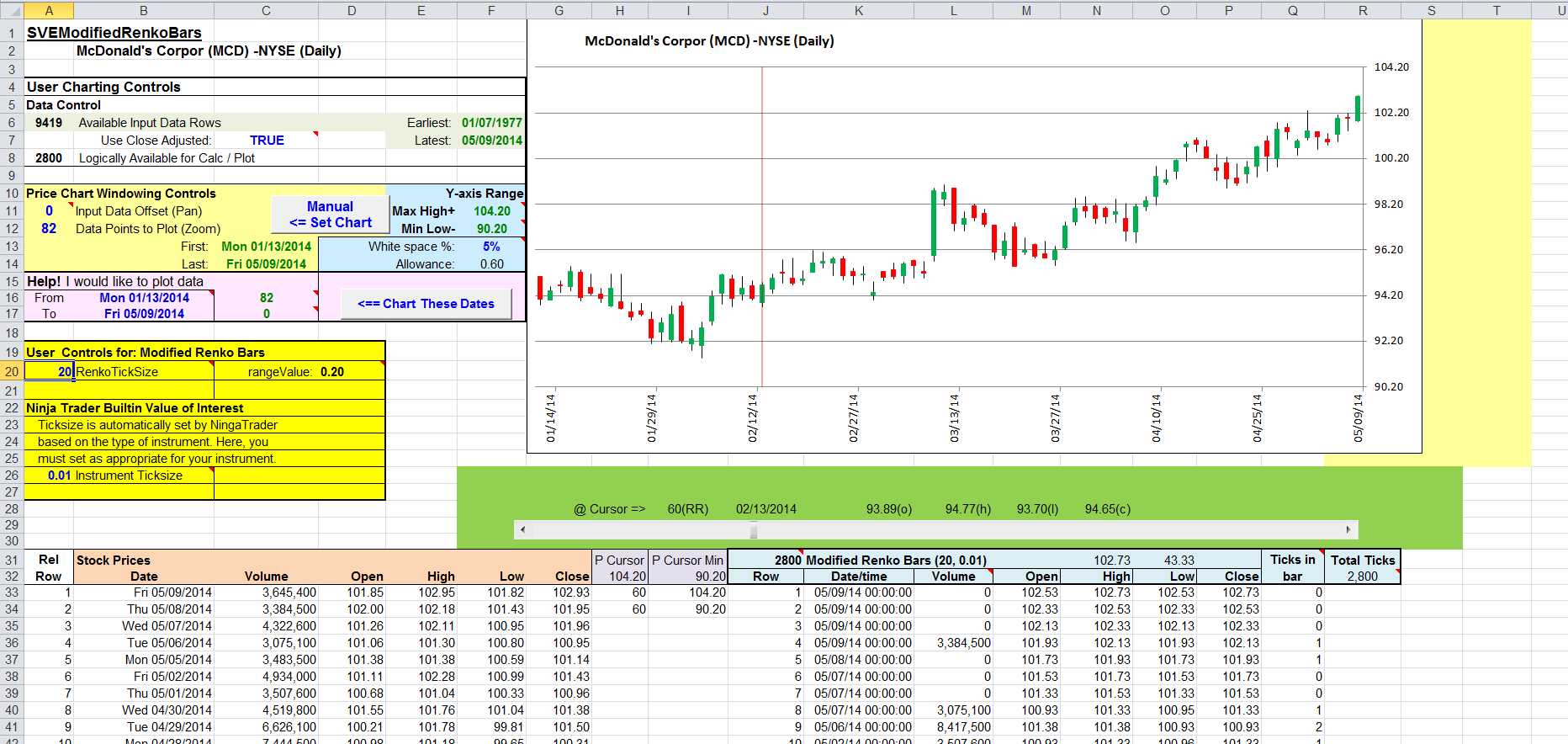Screen dimensions: 1568x744
Task: Select the Data Points to Plot value 82
Action: pyautogui.click(x=49, y=229)
